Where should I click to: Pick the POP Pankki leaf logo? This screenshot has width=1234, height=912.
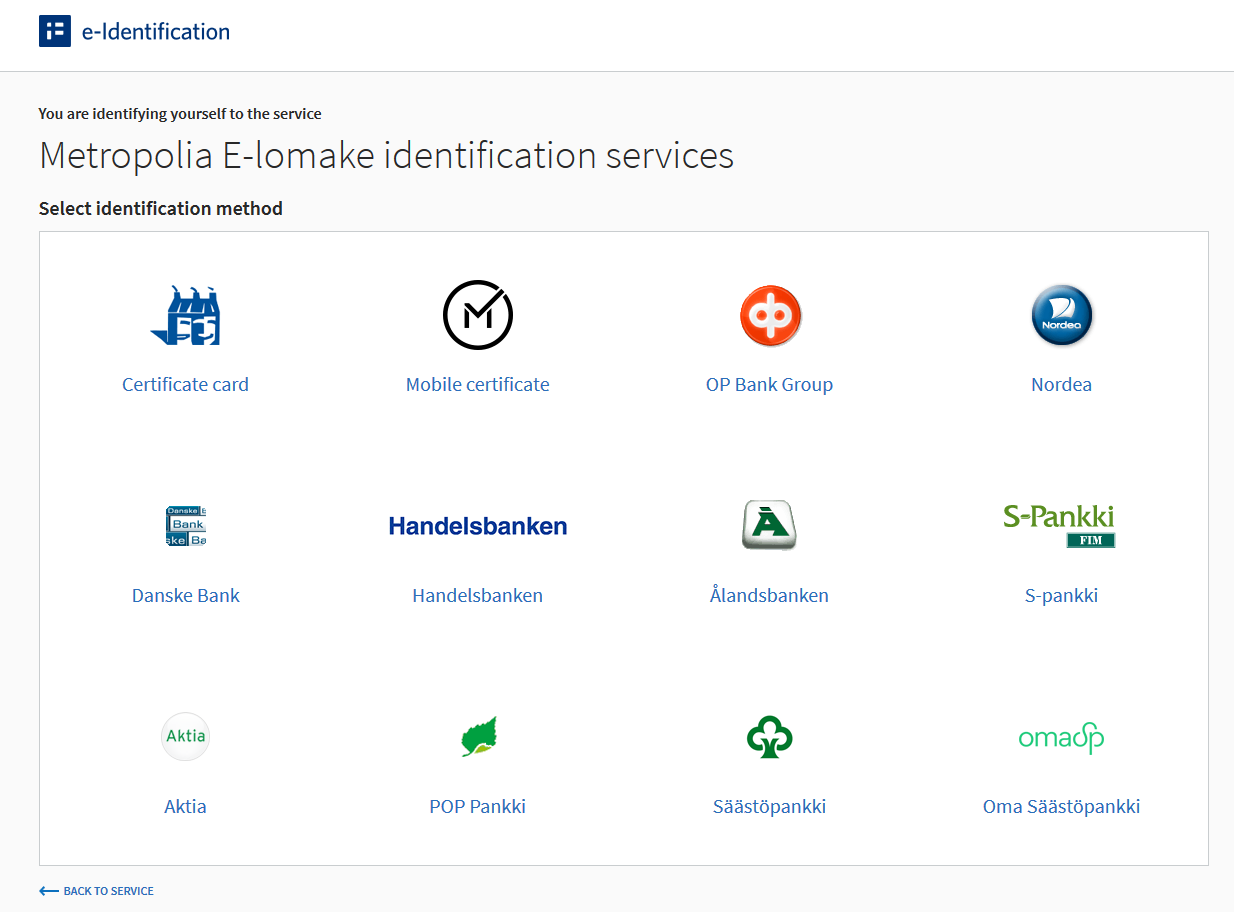pyautogui.click(x=478, y=737)
